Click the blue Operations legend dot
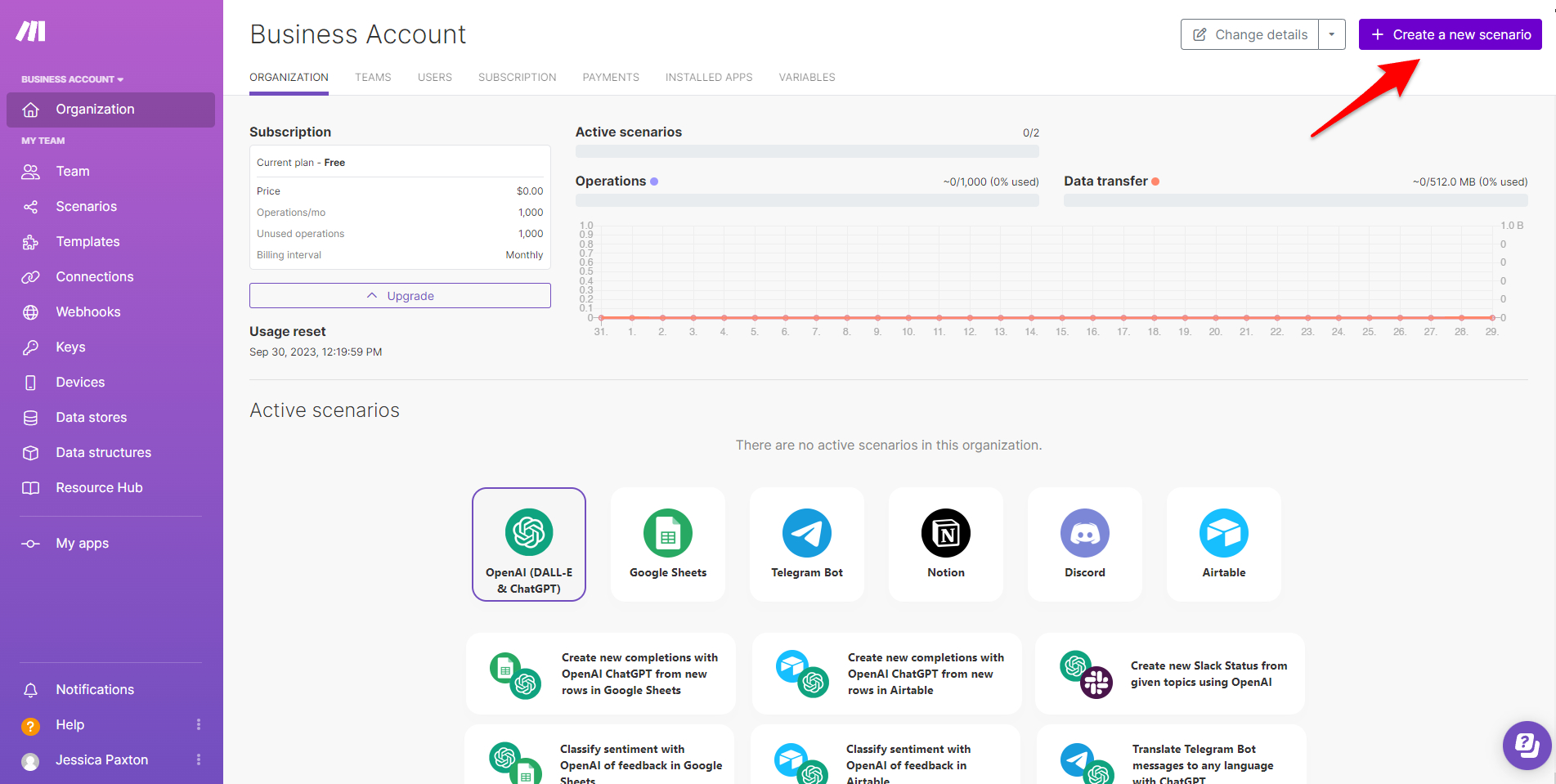 [654, 181]
